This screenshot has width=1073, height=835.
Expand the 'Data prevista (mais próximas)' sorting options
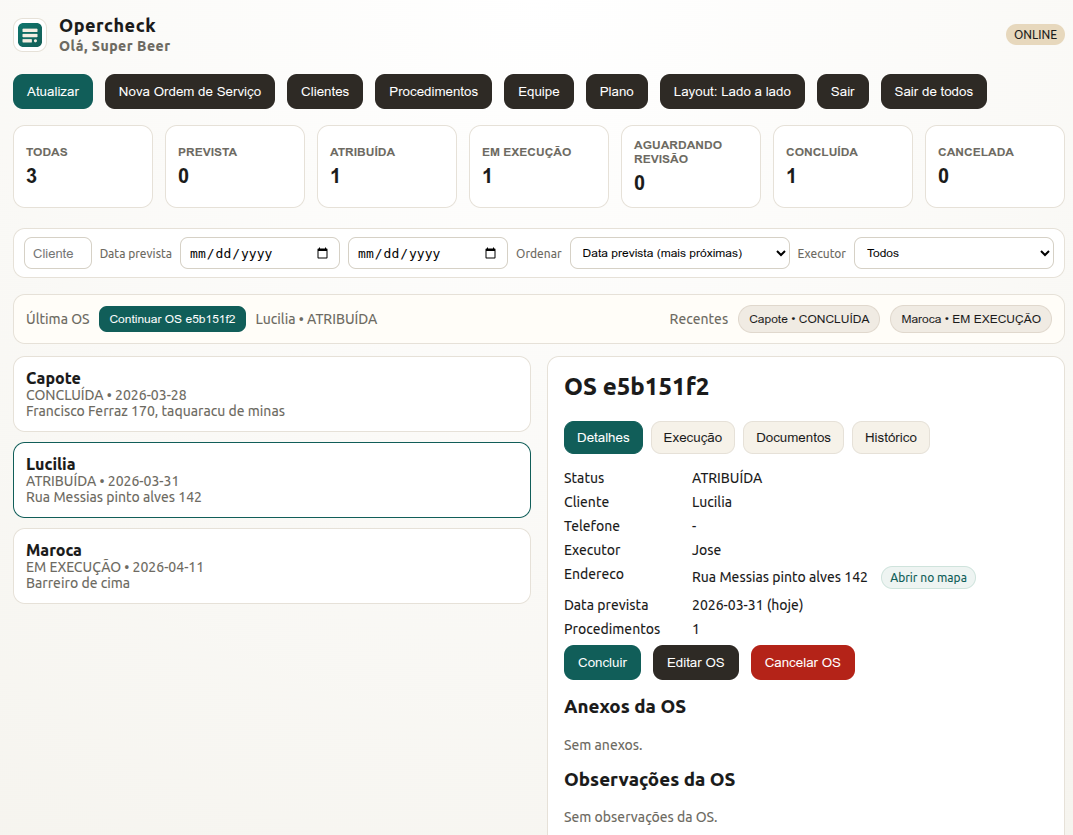pos(679,253)
